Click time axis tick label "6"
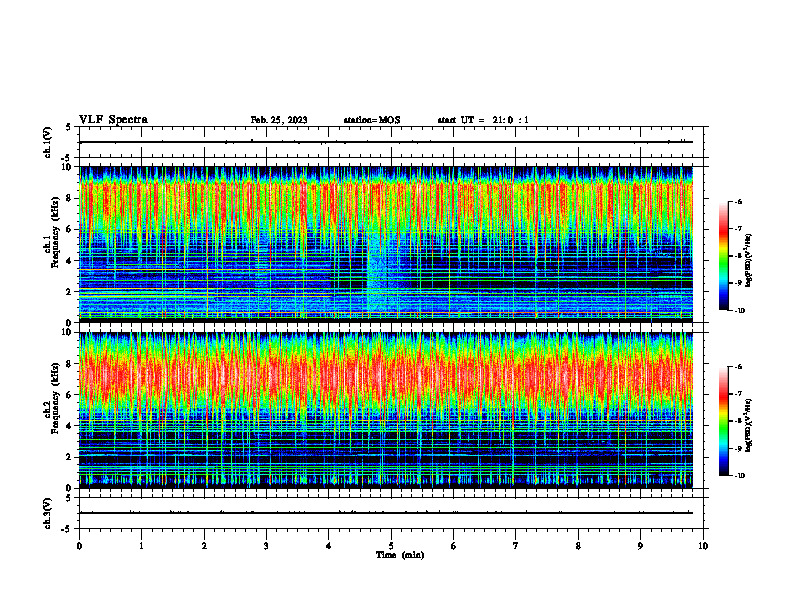This screenshot has width=792, height=612. point(454,546)
